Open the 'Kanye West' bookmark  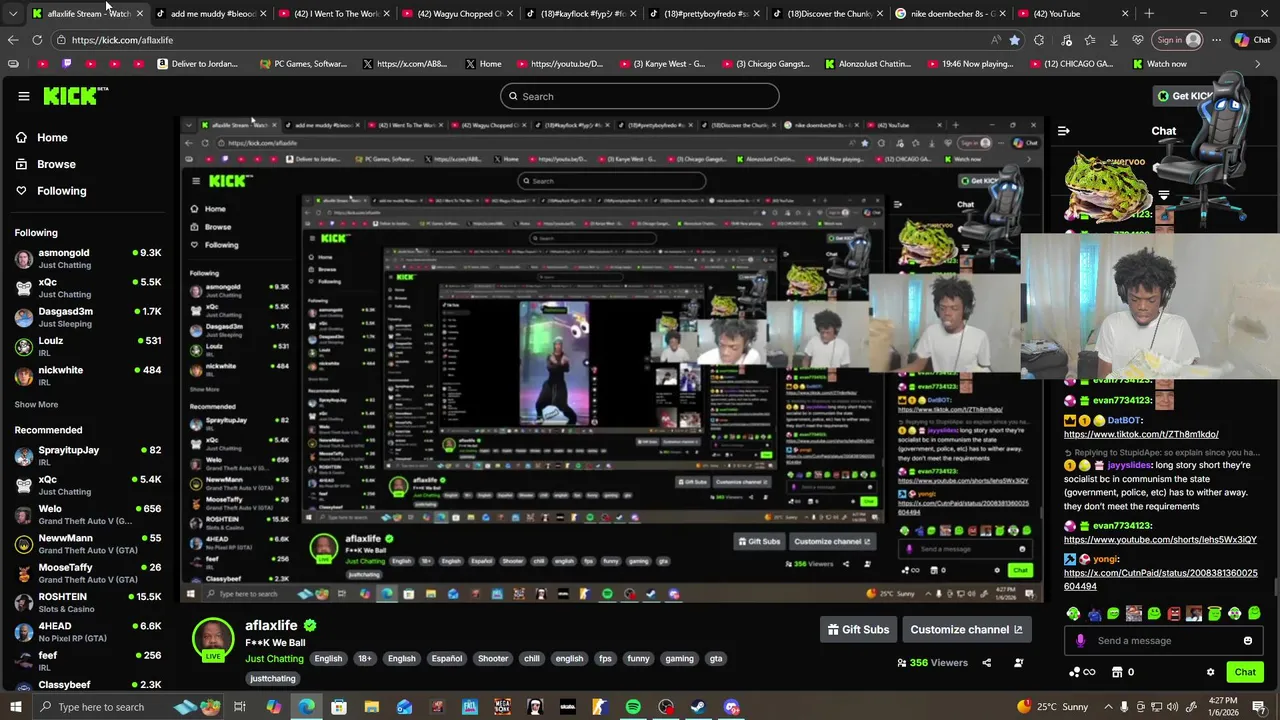pos(662,64)
